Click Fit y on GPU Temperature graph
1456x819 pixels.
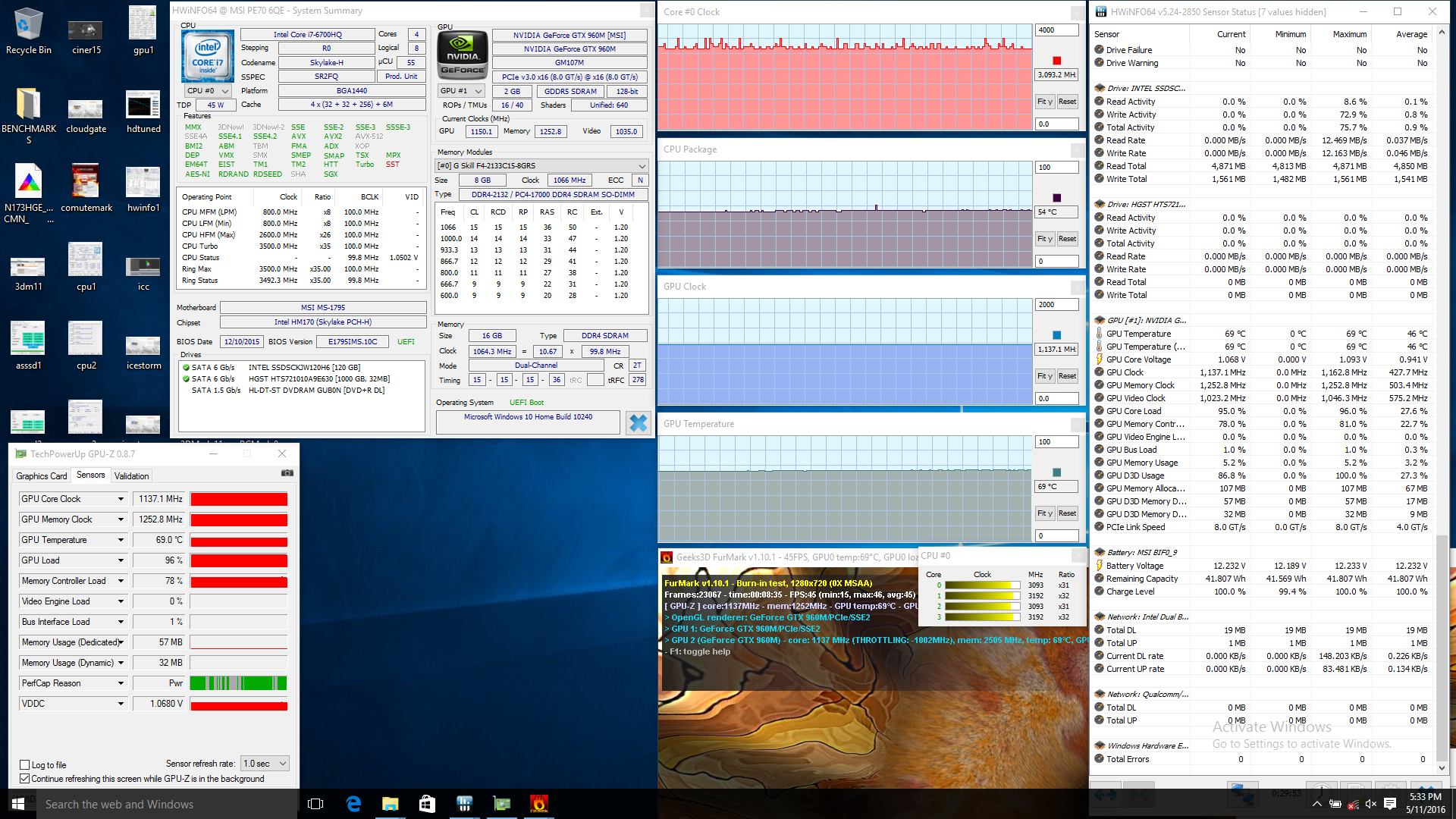1045,513
